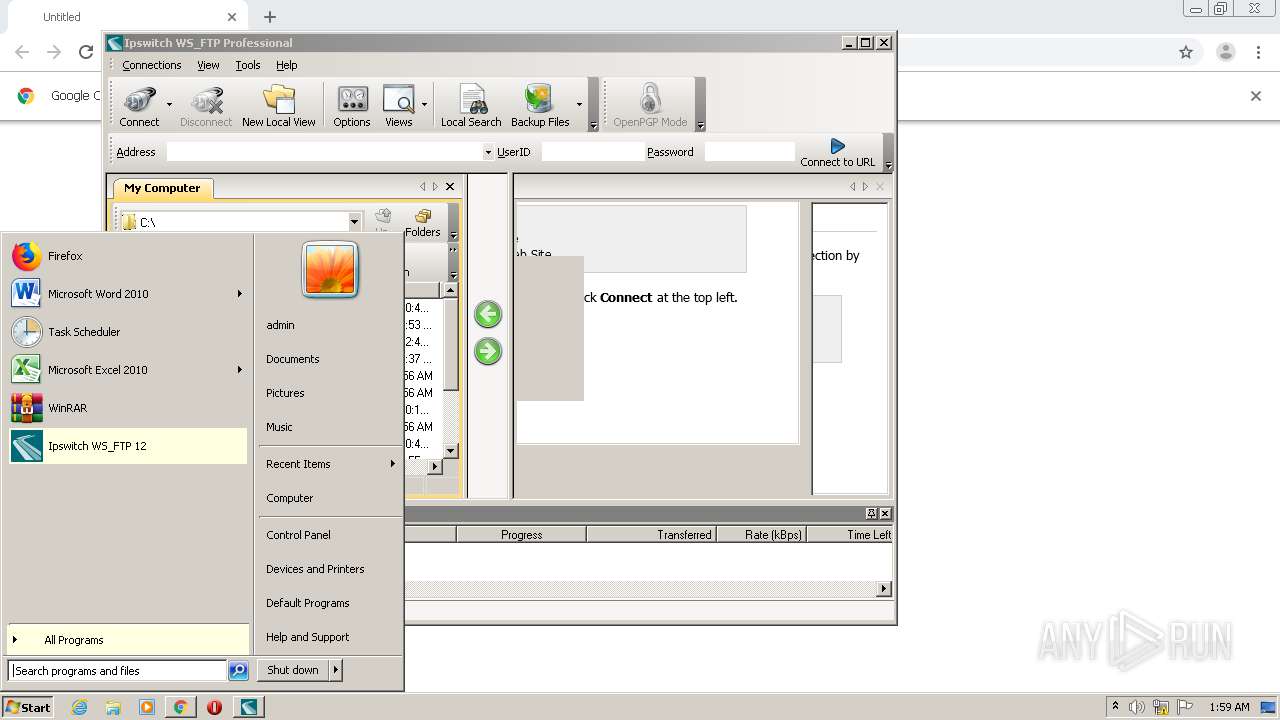This screenshot has height=720, width=1280.
Task: Select the My Computer tab
Action: click(x=162, y=188)
